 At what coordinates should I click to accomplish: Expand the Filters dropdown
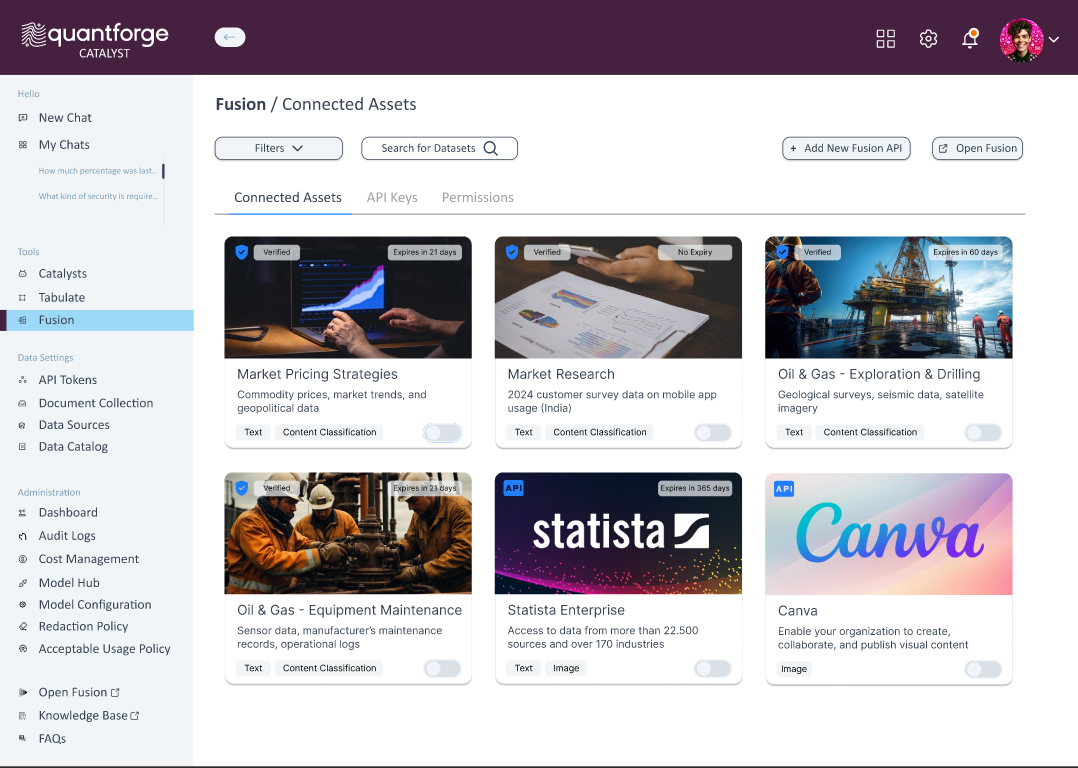[x=278, y=148]
